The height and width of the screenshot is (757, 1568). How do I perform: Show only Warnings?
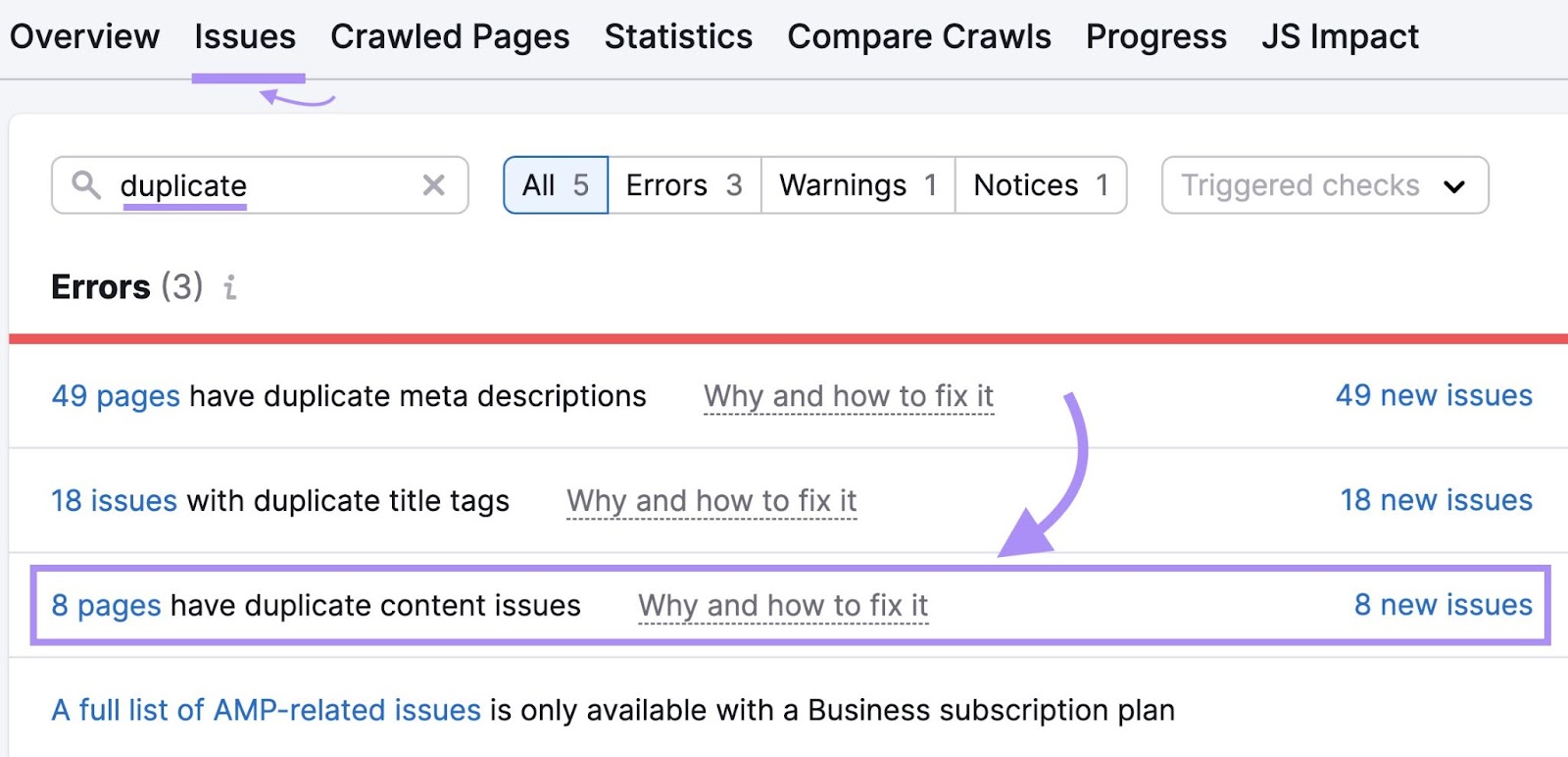click(x=856, y=185)
